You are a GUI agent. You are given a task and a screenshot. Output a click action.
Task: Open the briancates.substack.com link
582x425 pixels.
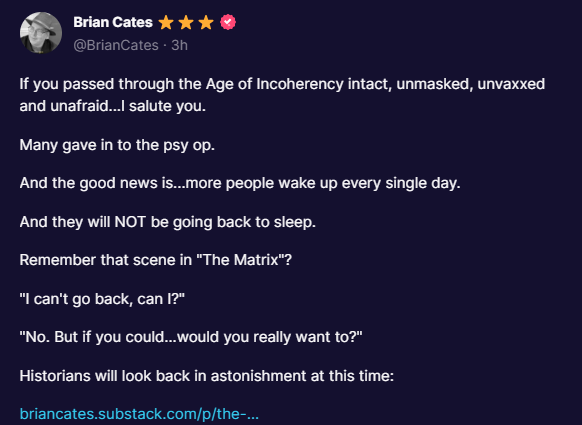click(139, 413)
